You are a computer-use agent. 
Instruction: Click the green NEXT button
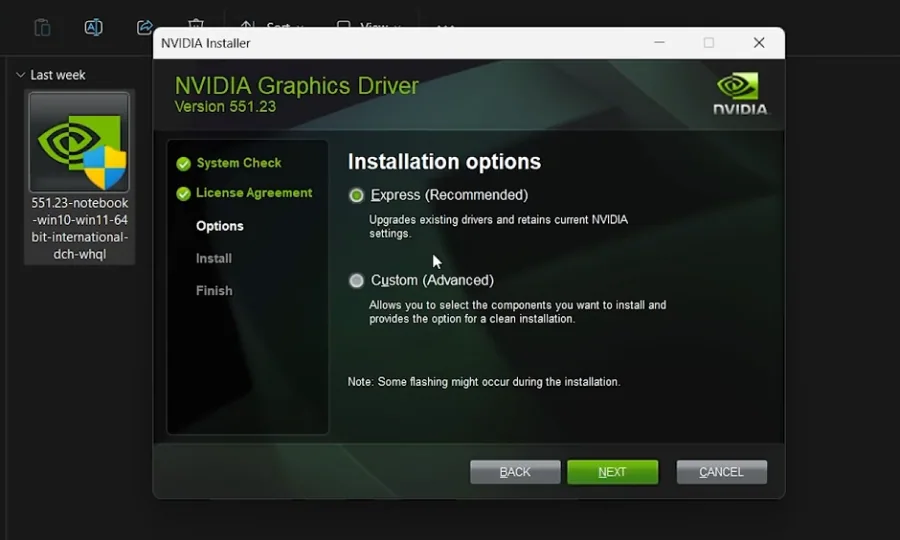[612, 472]
